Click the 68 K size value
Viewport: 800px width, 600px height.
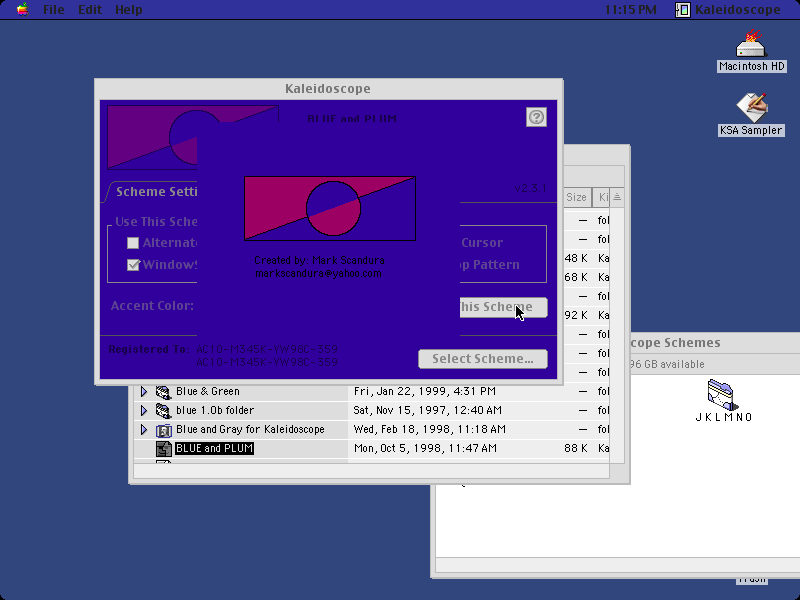(x=576, y=277)
